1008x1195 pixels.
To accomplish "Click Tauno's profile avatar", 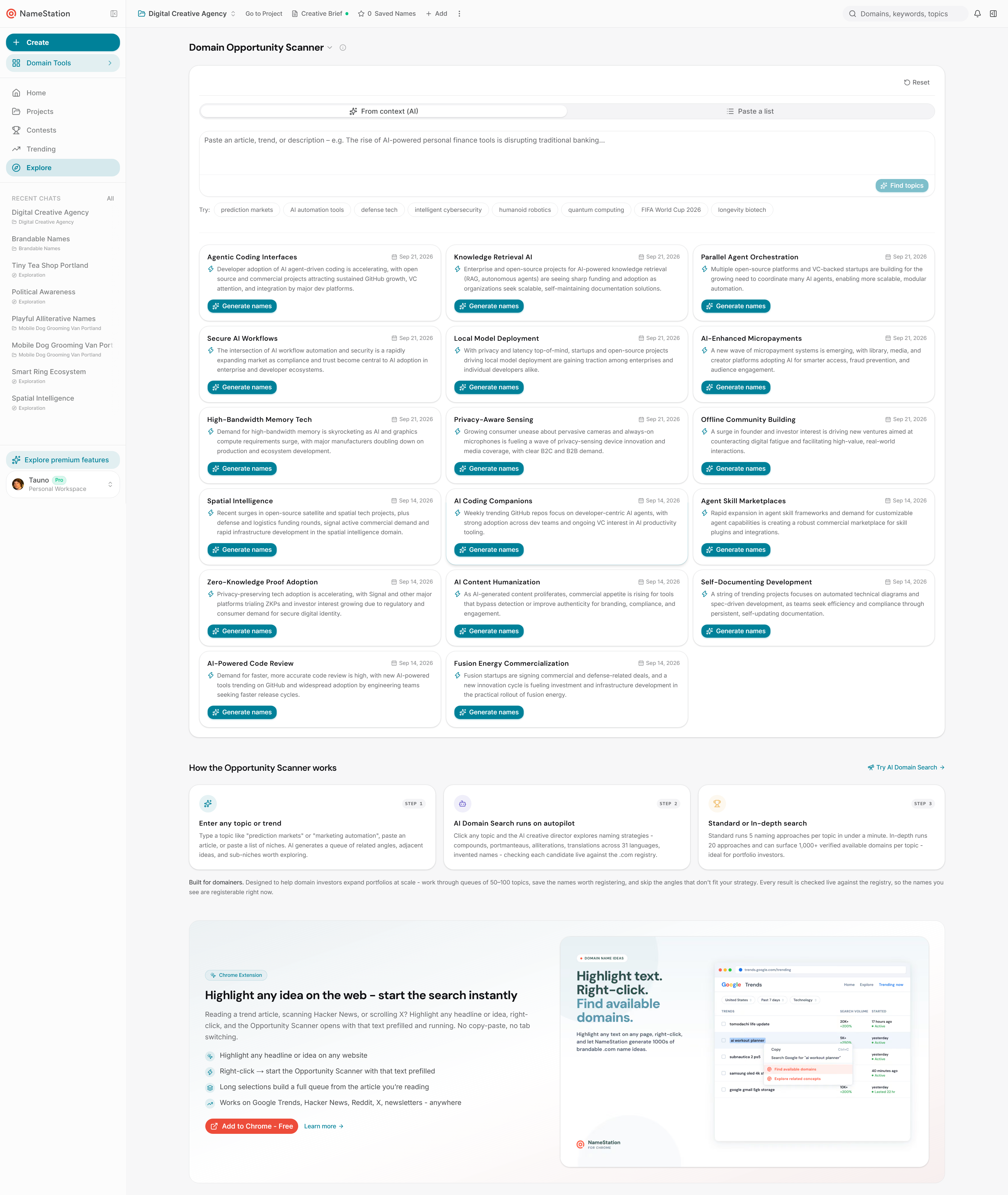I will click(18, 484).
